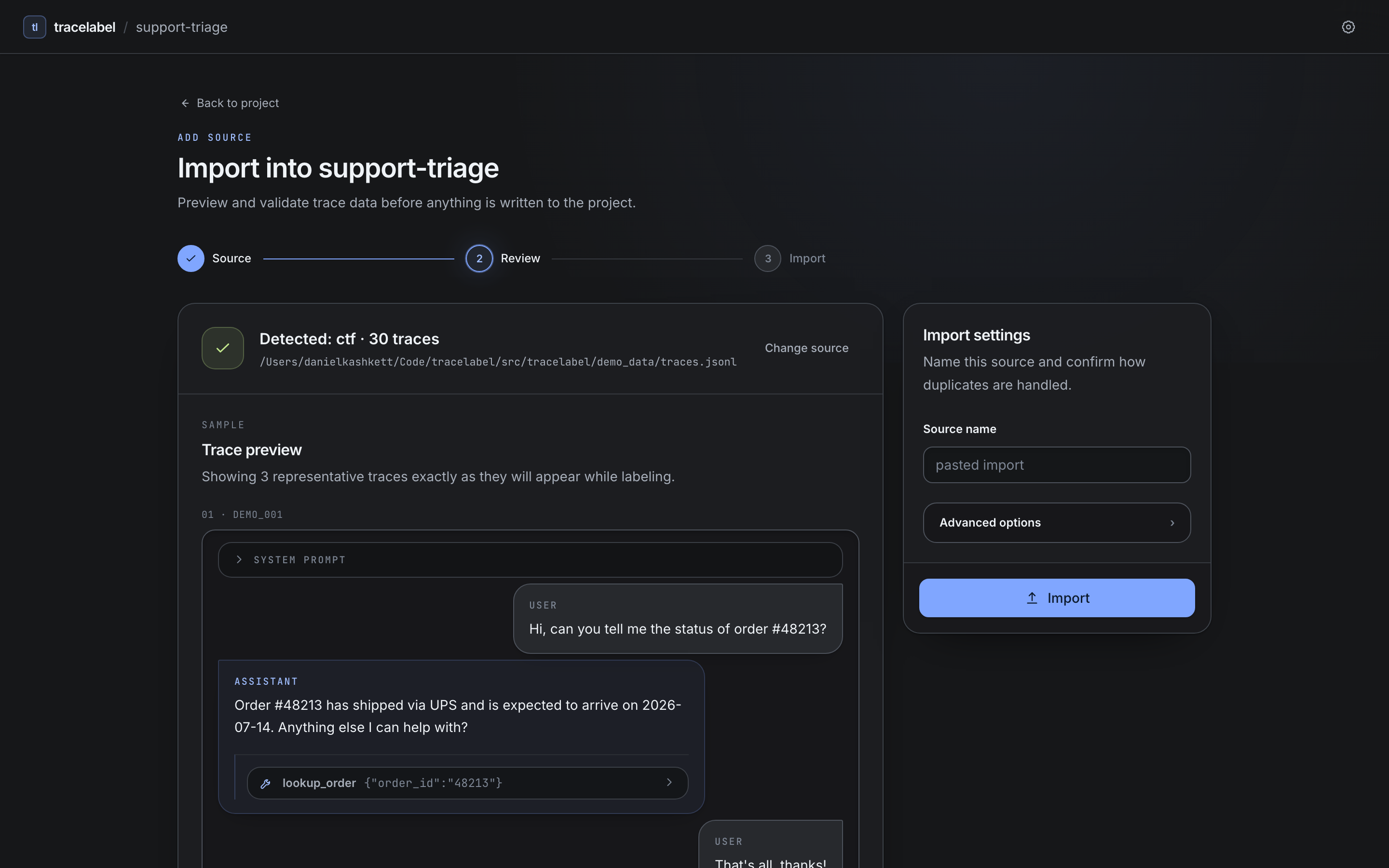Click the assistant reply about UPS shipment
1389x868 pixels.
coord(461,736)
